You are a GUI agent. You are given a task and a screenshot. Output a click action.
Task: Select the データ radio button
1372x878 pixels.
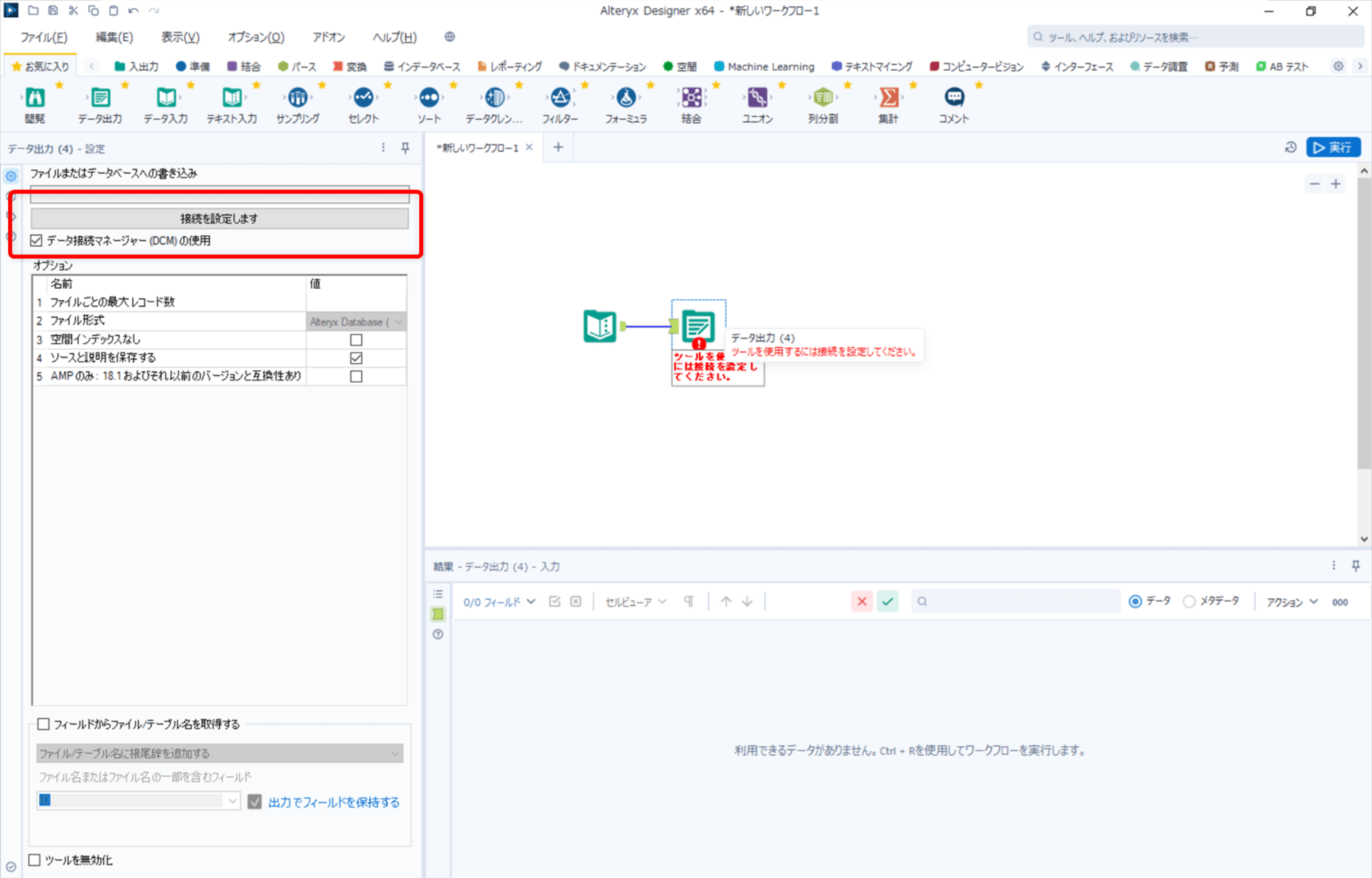(1135, 602)
